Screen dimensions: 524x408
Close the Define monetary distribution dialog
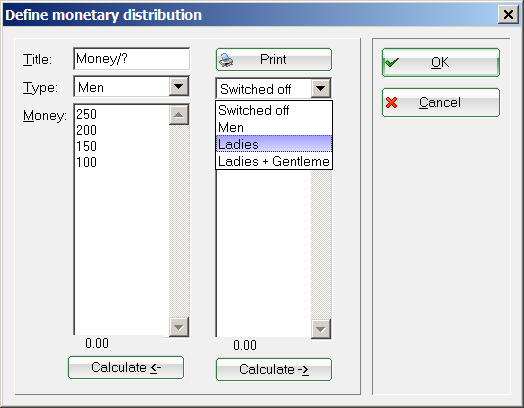[x=508, y=14]
